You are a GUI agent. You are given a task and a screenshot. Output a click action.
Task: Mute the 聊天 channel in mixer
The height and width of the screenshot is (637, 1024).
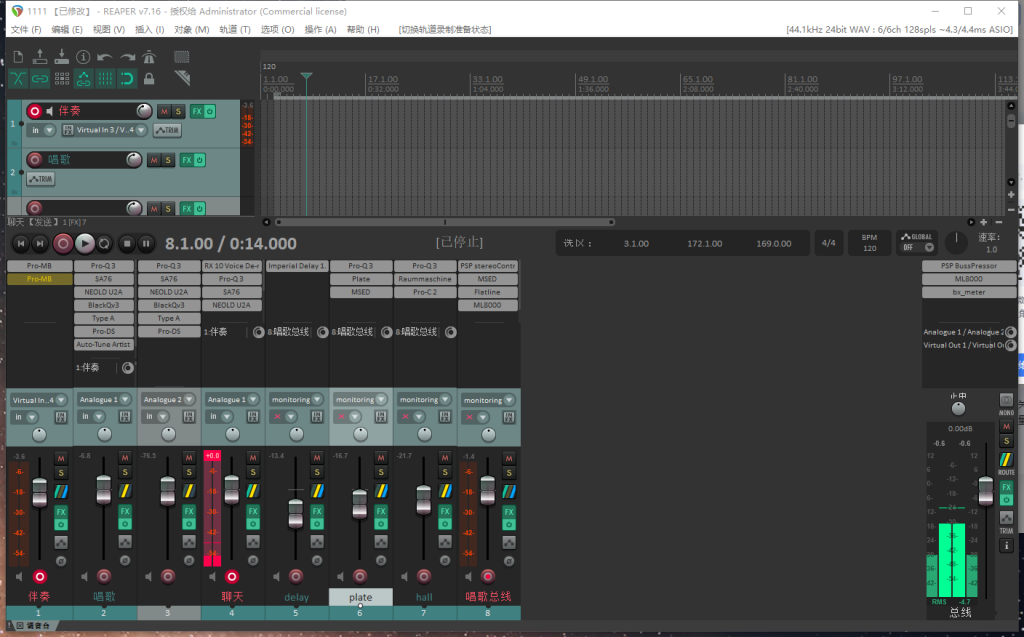(x=253, y=458)
